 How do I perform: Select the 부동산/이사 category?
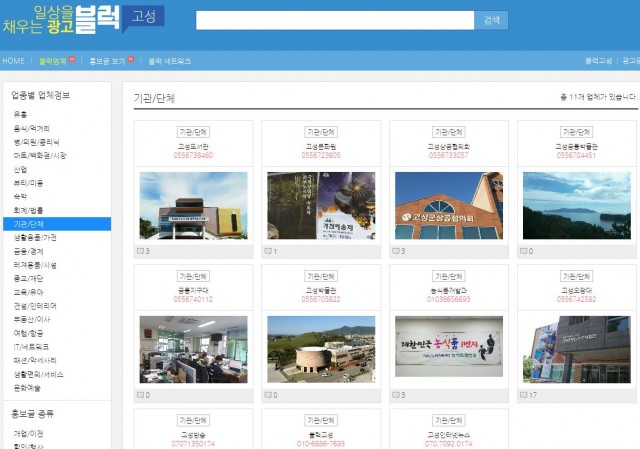(x=32, y=320)
